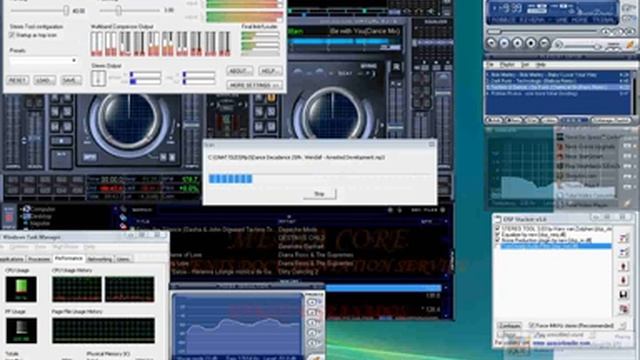The width and height of the screenshot is (640, 360).
Task: Select the Bob Marley track in Winamp playlist
Action: [x=558, y=75]
